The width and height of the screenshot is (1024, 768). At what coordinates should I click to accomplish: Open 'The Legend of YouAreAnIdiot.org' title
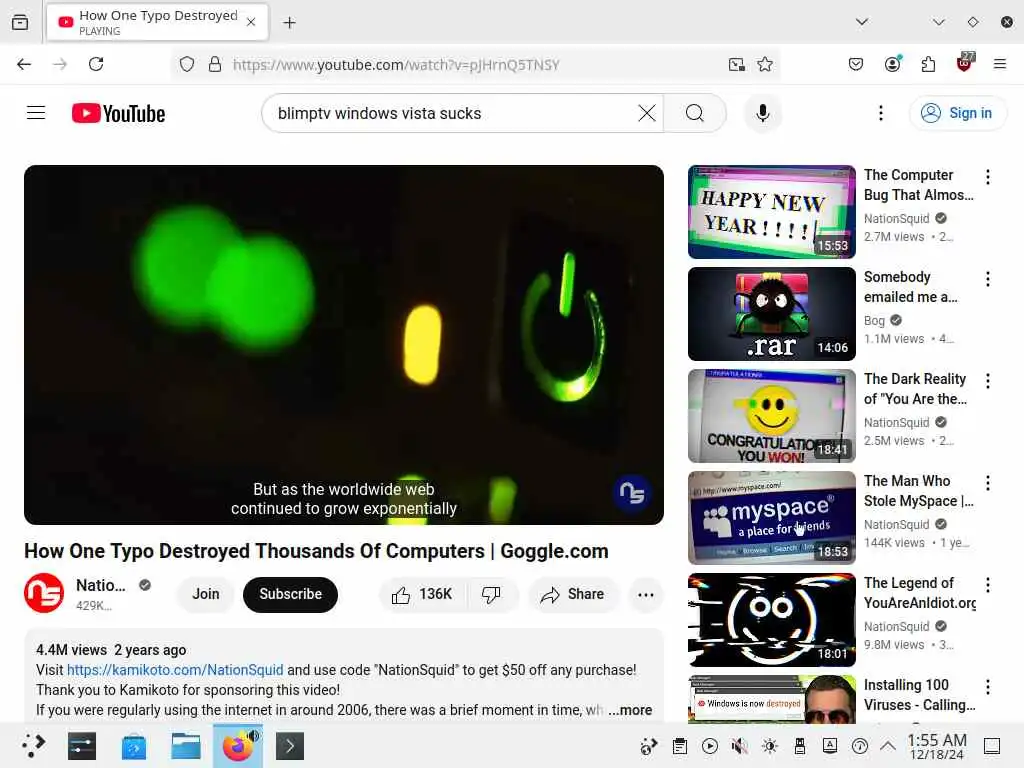(x=920, y=592)
